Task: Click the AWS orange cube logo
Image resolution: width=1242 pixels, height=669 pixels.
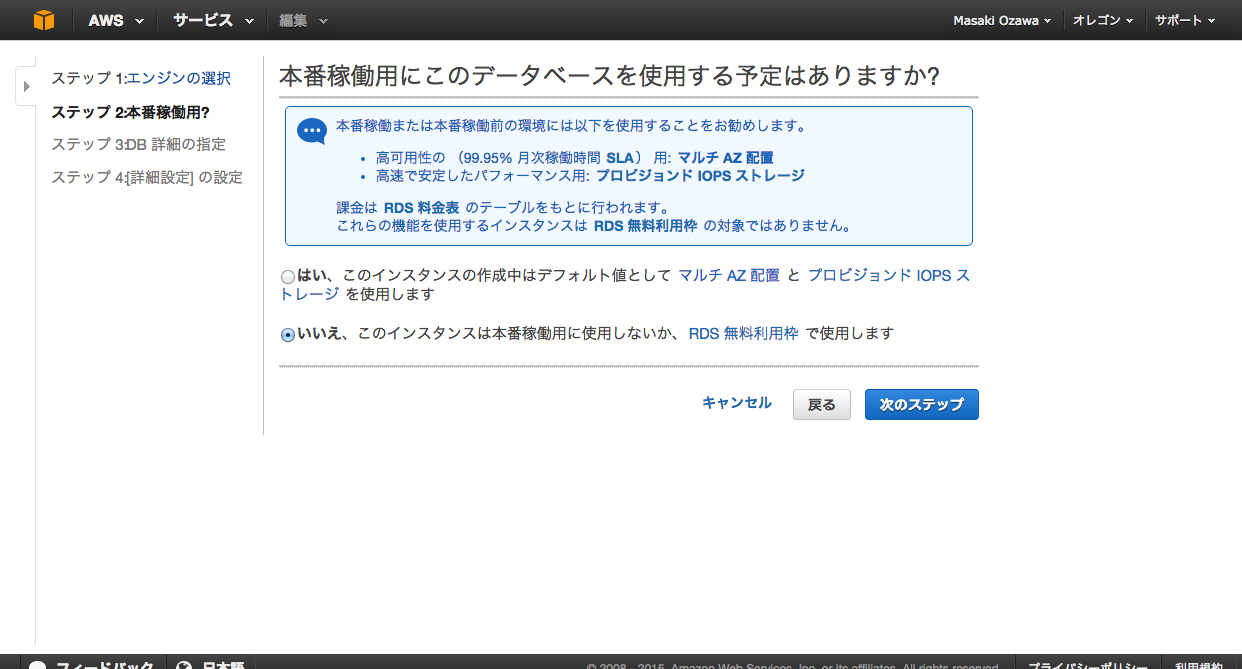Action: coord(43,20)
